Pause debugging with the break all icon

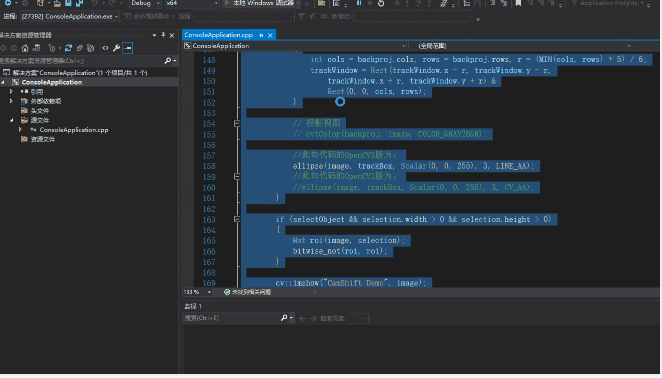359,3
